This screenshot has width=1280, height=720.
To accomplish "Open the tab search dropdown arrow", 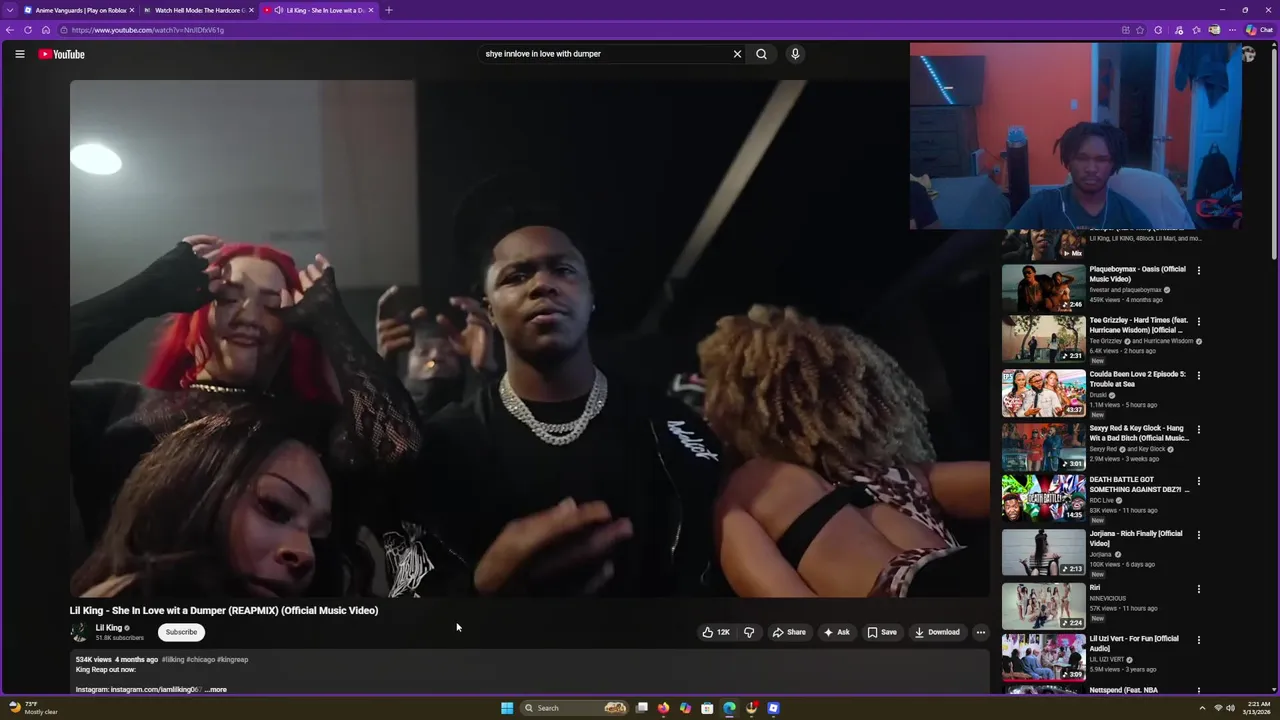I will [10, 10].
